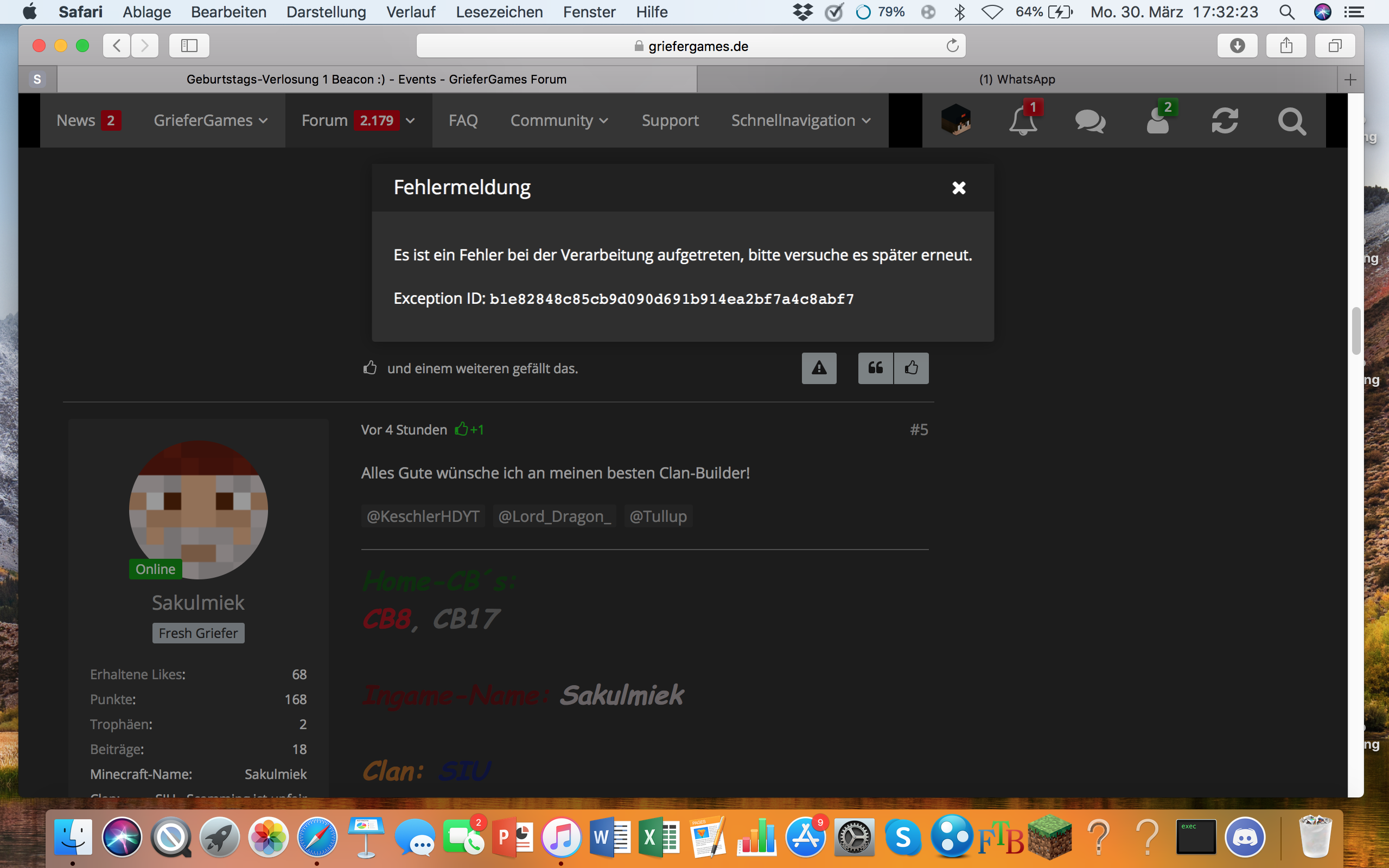Screen dimensions: 1389x868
Task: Click the griefergames.de address bar
Action: point(691,46)
